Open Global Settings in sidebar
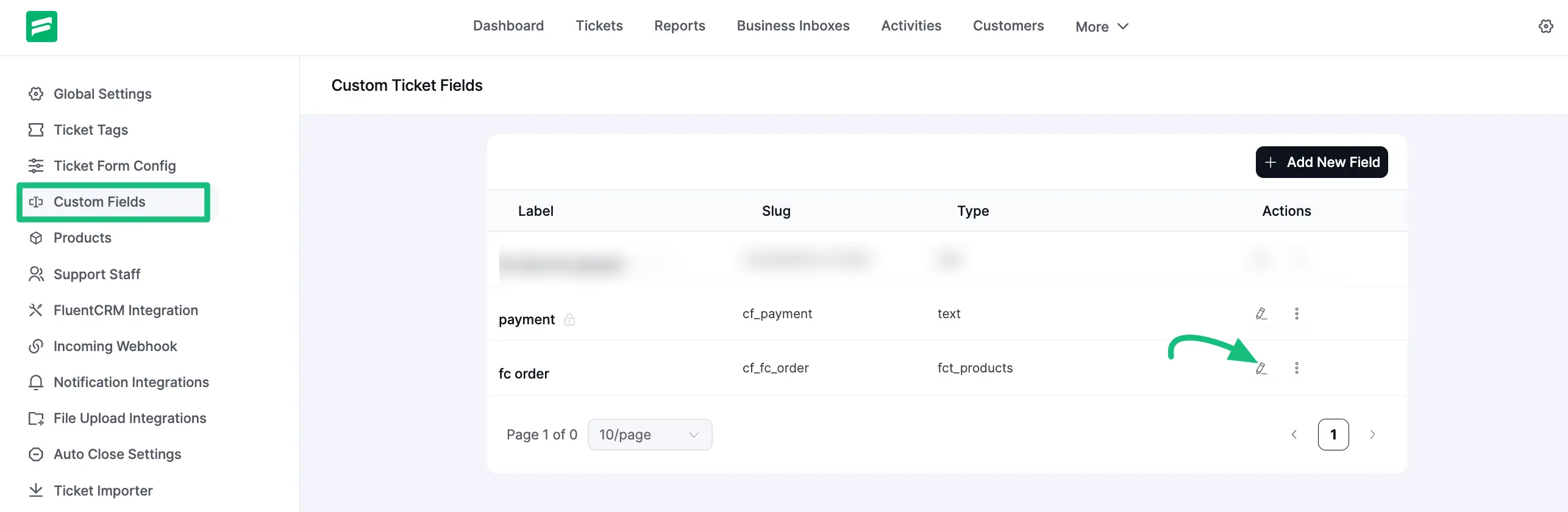Image resolution: width=1568 pixels, height=512 pixels. pos(102,94)
